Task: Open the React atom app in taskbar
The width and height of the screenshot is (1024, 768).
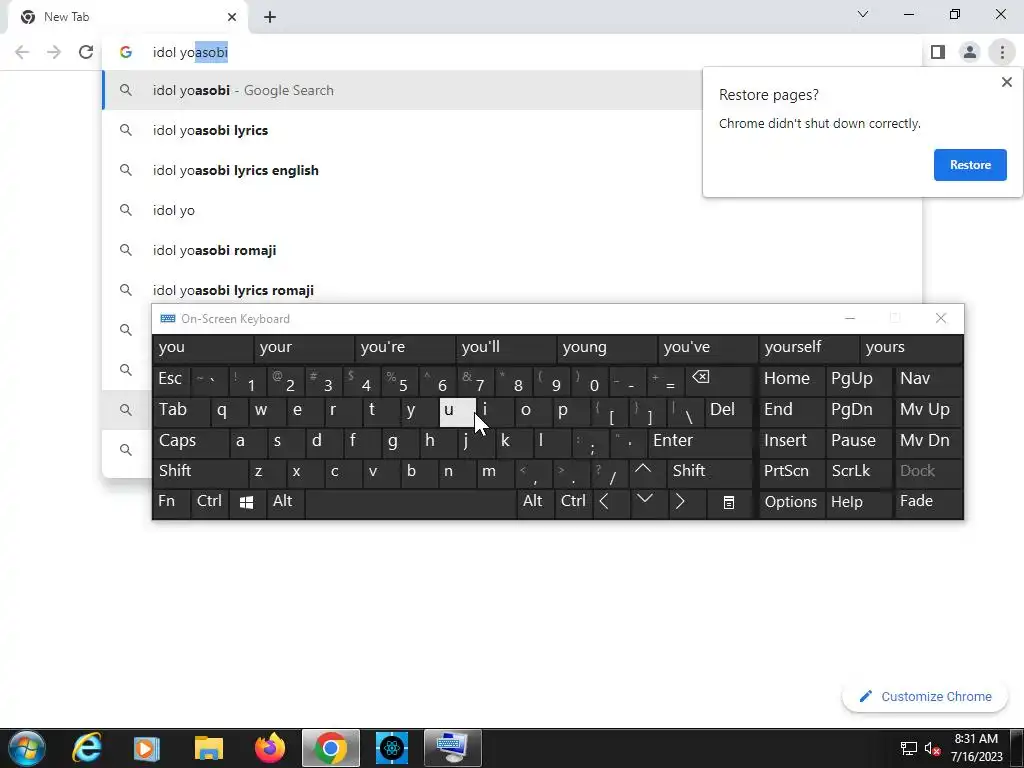Action: [x=392, y=748]
